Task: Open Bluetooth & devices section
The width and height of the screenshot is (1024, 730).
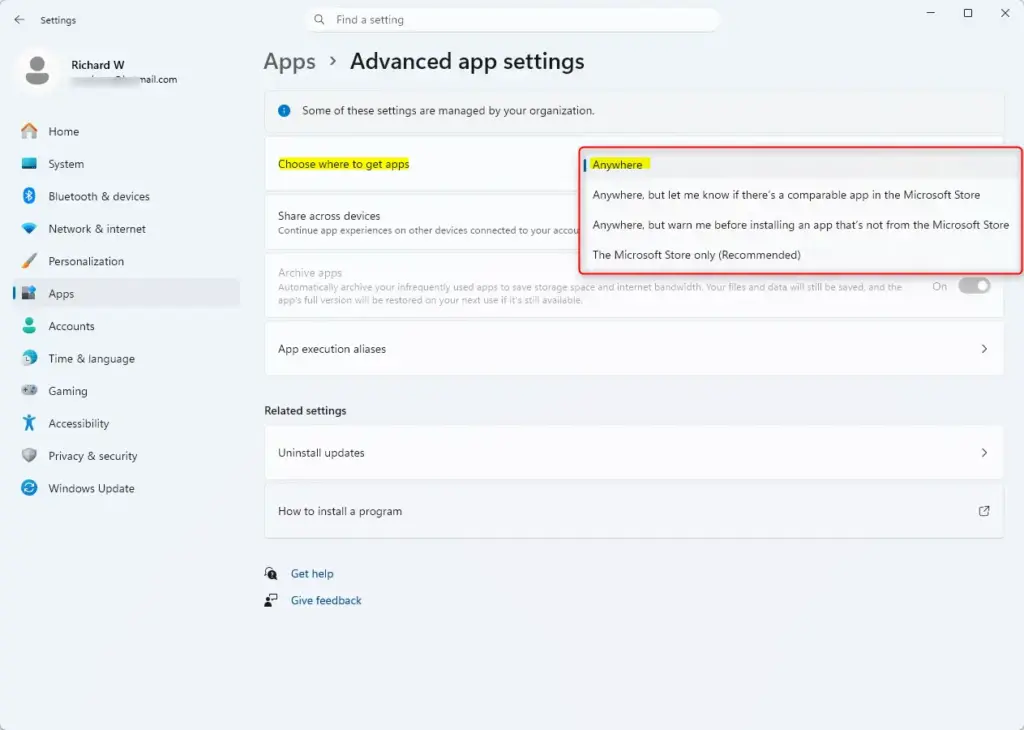Action: (126, 196)
